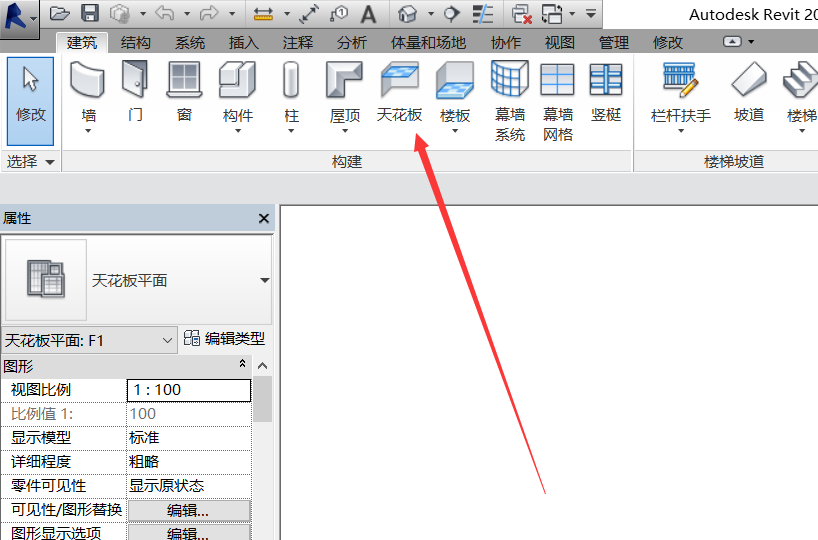Click the 视图比例 1:100 field
The image size is (818, 540).
coord(188,390)
